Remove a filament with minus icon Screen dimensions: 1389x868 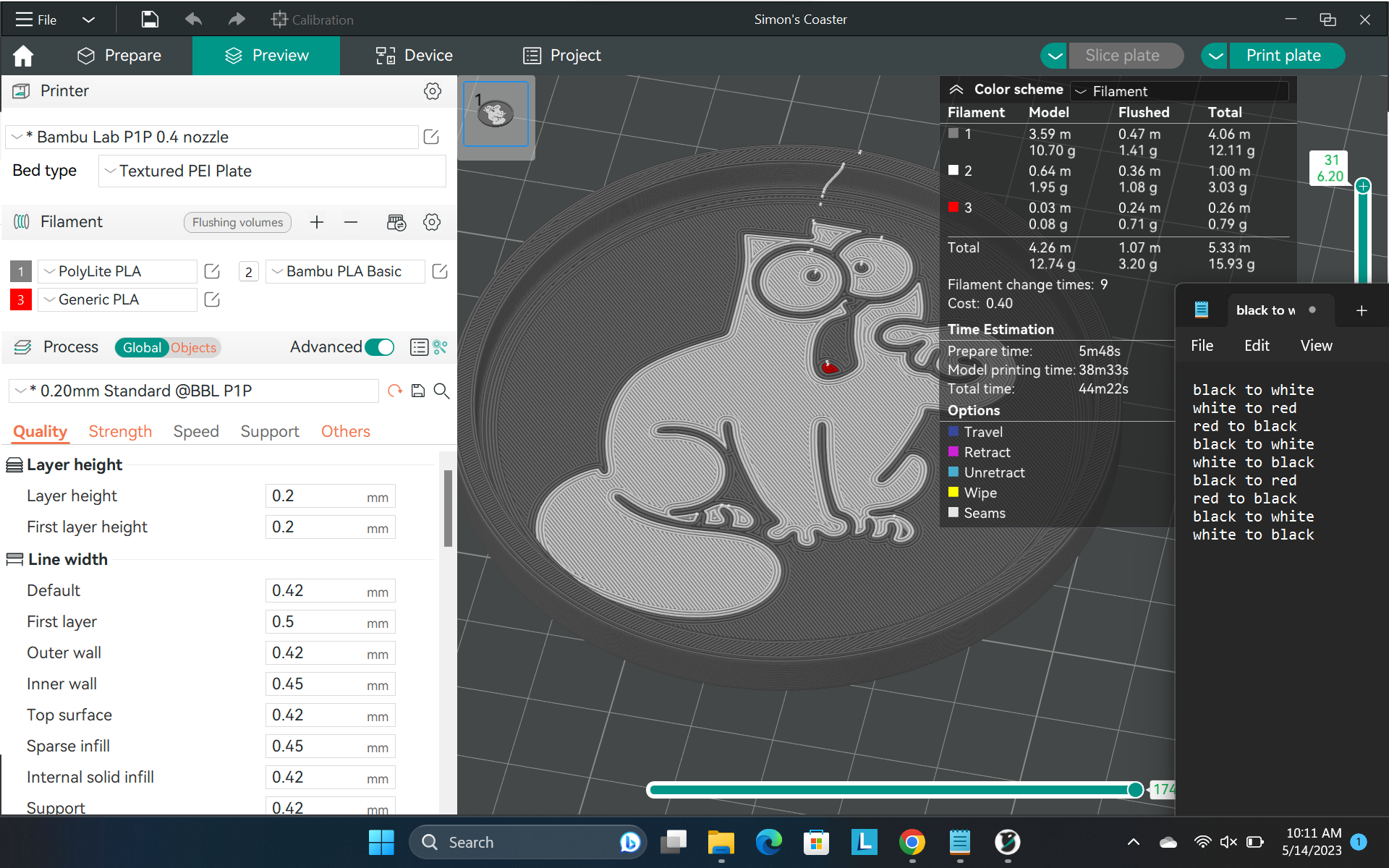(x=351, y=222)
